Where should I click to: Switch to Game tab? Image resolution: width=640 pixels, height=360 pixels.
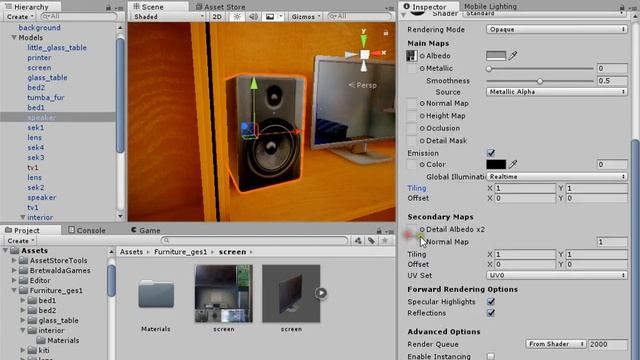(x=146, y=230)
